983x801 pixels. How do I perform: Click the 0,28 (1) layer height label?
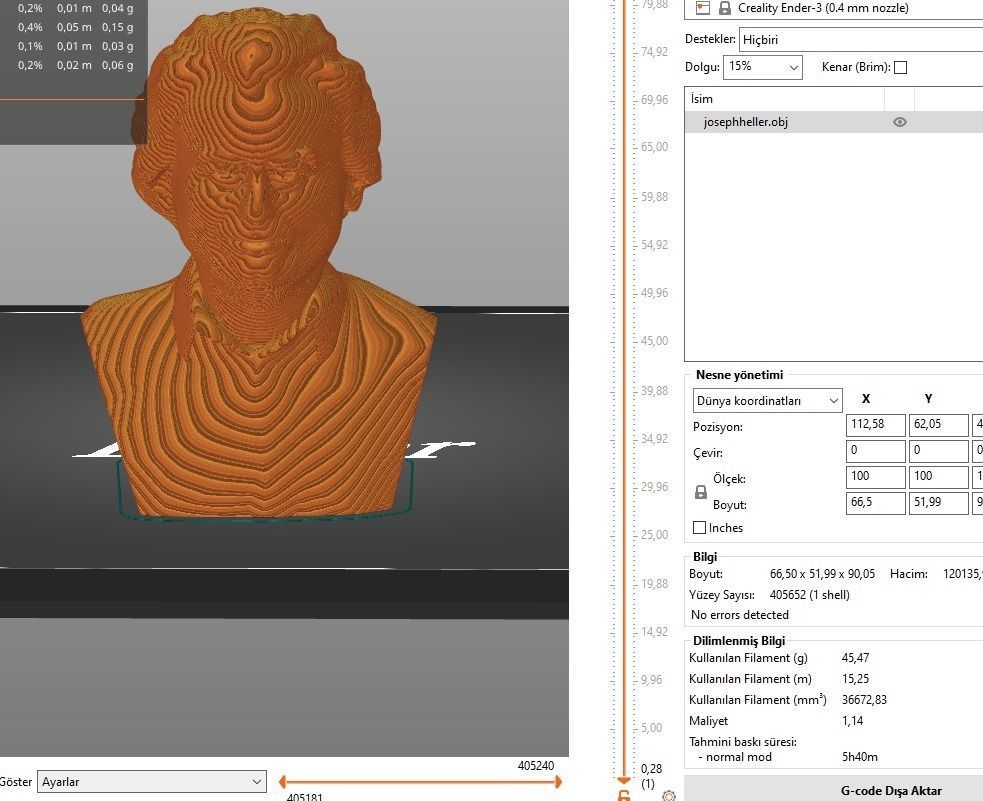(x=651, y=776)
